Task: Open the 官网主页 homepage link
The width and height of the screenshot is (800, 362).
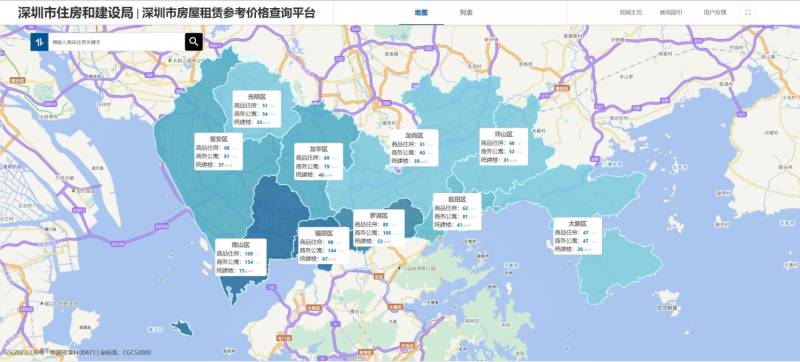Action: pos(631,13)
